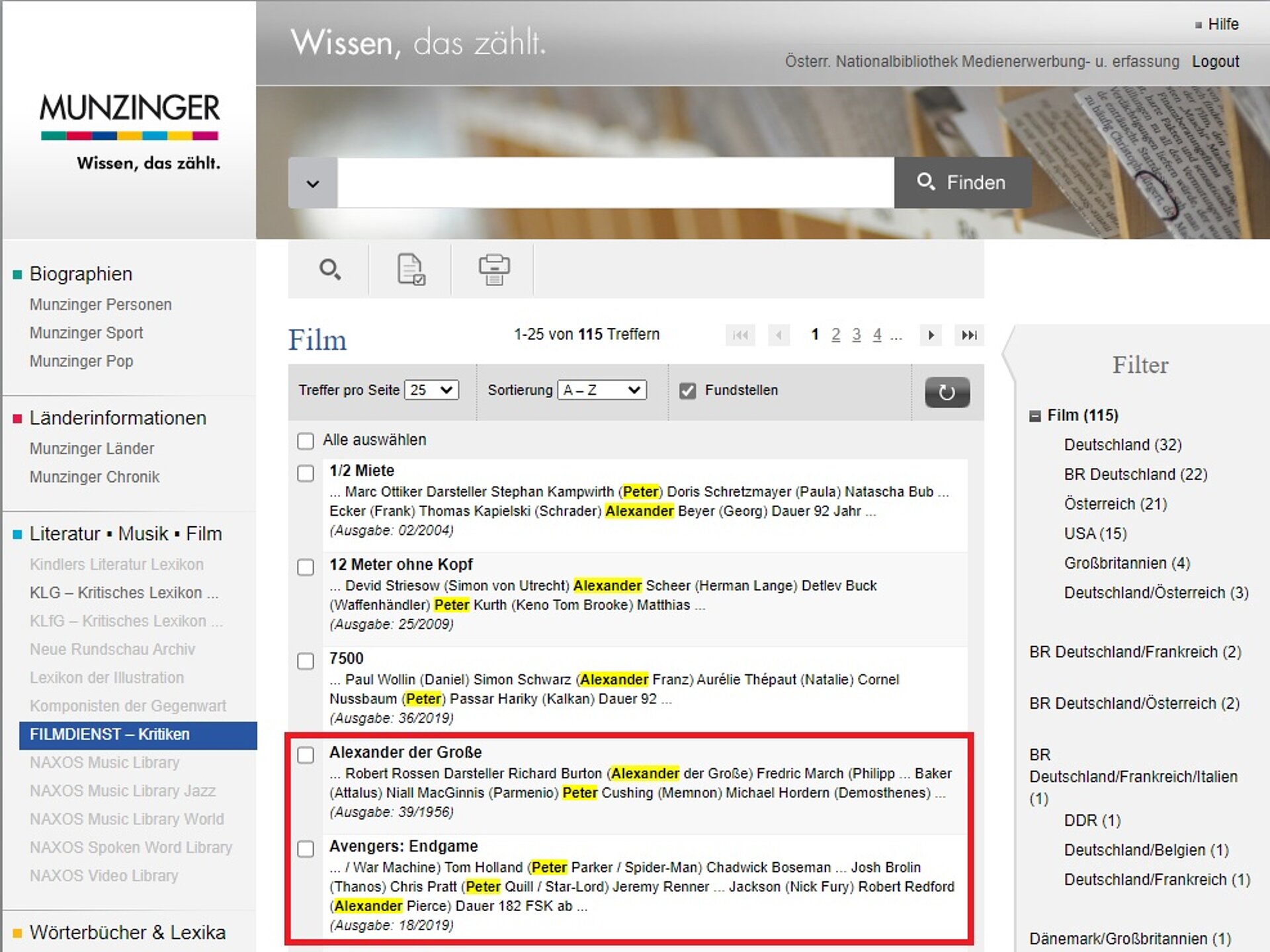Click the Munzinger logo
The width and height of the screenshot is (1270, 952).
point(130,132)
